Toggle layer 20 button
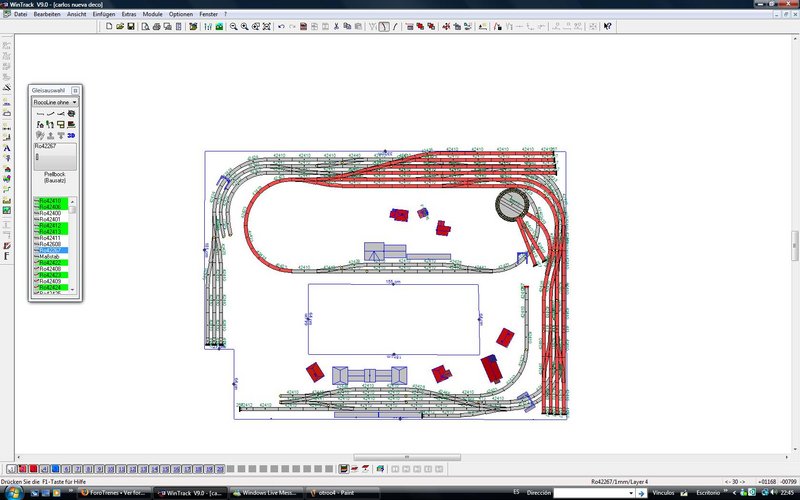800x500 pixels. [220, 469]
